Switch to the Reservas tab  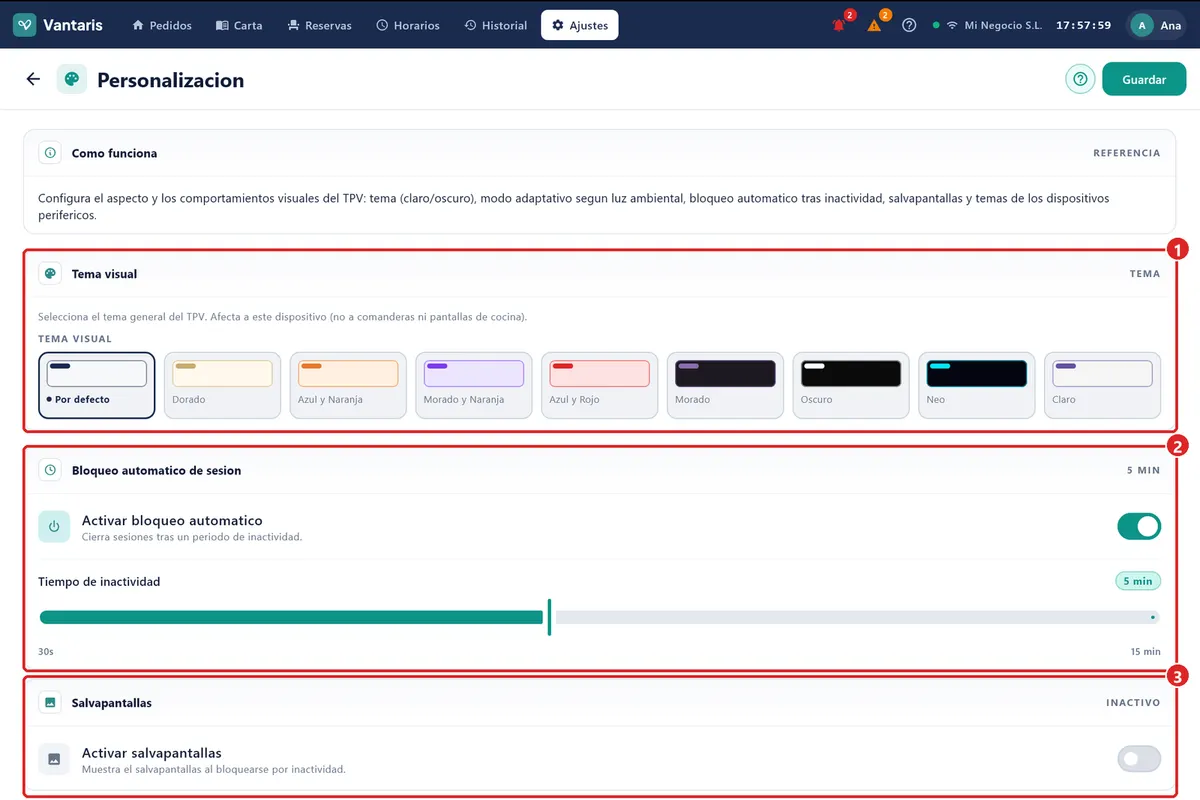[319, 25]
